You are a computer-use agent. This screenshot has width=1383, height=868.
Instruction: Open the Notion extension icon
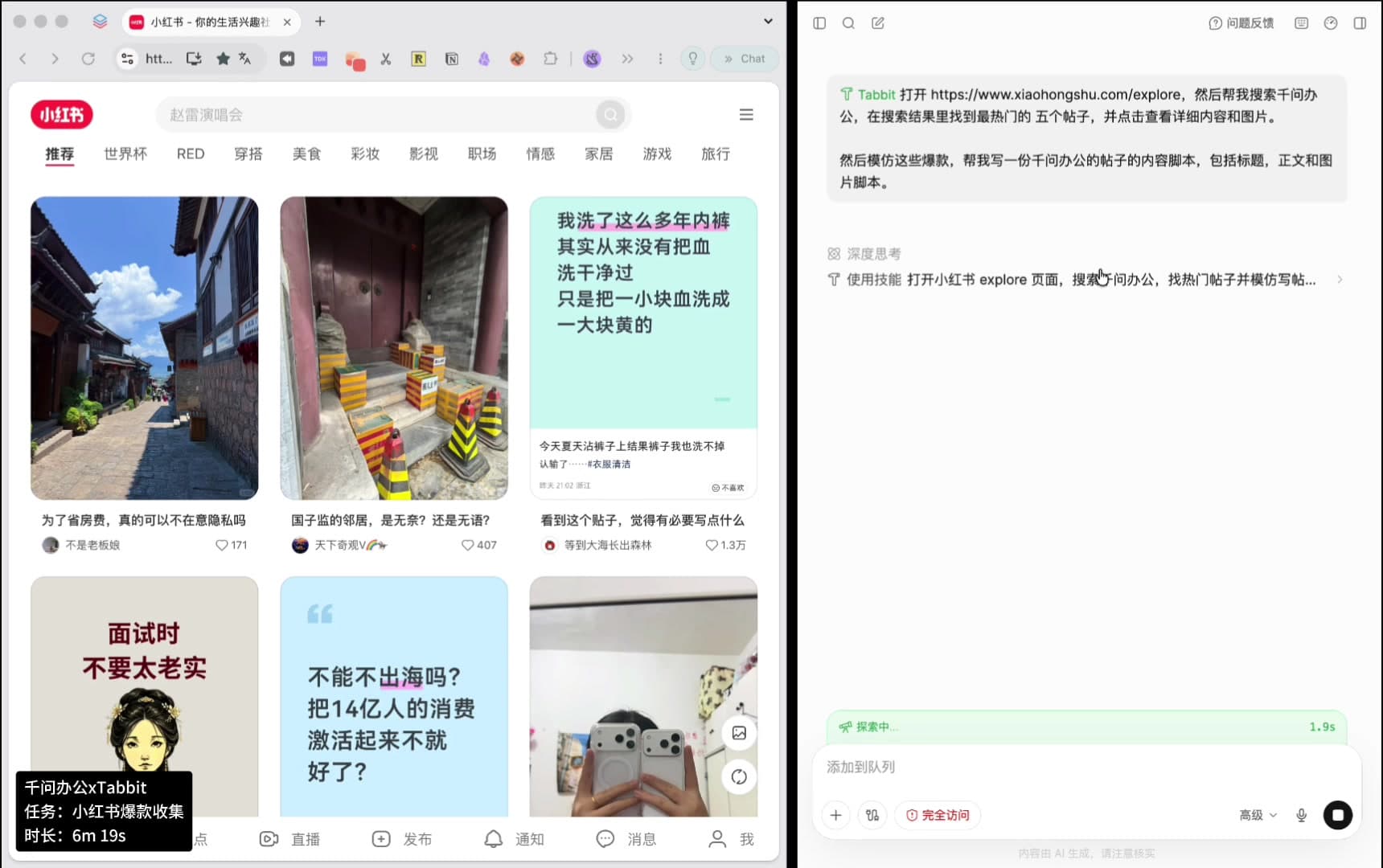pyautogui.click(x=452, y=59)
